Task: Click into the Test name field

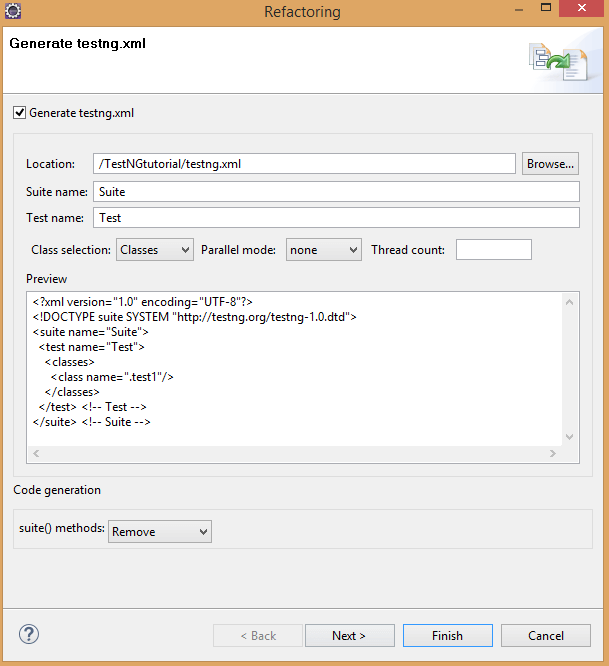Action: (336, 217)
